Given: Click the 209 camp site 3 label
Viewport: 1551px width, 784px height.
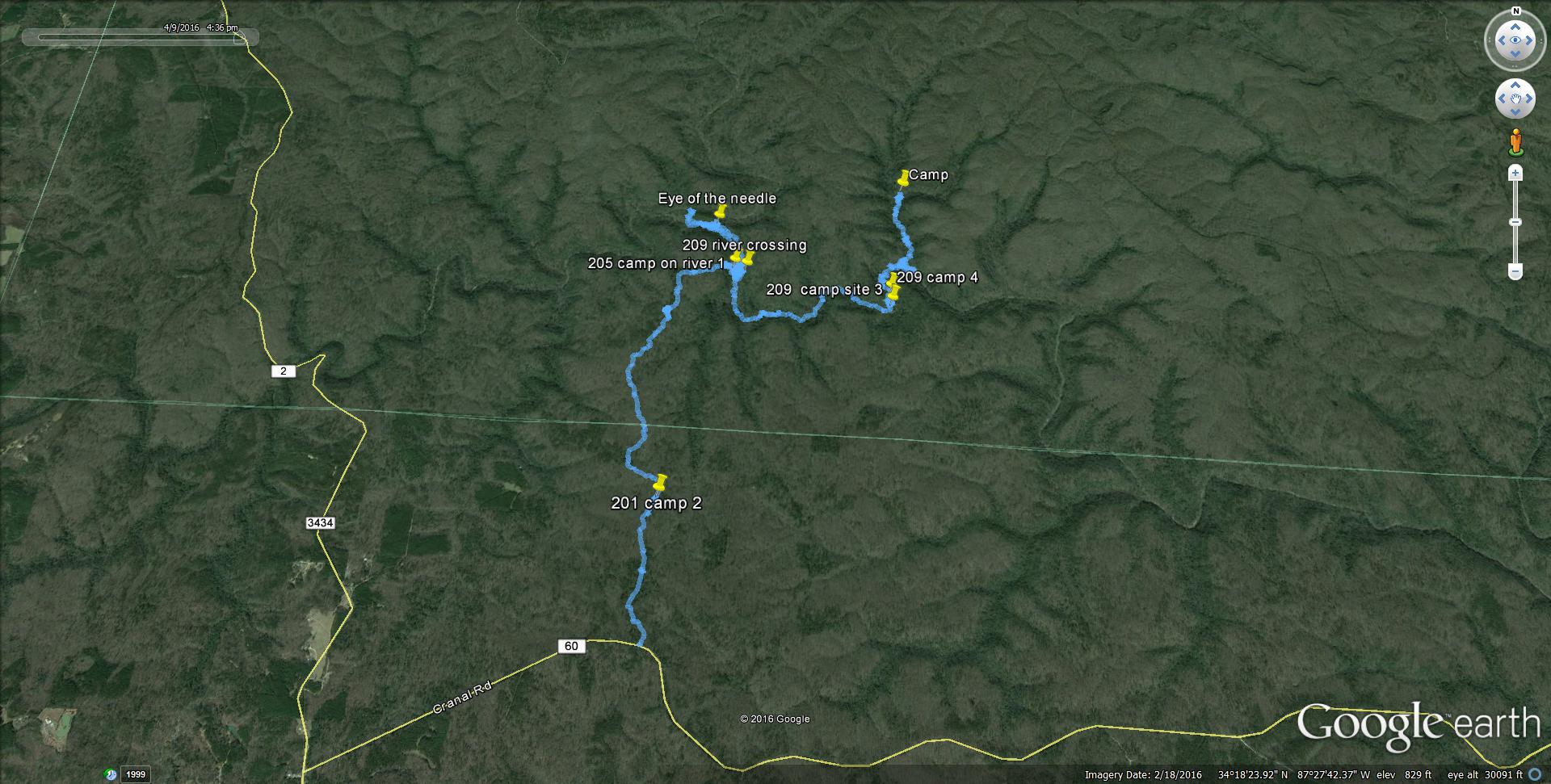Looking at the screenshot, I should (824, 289).
